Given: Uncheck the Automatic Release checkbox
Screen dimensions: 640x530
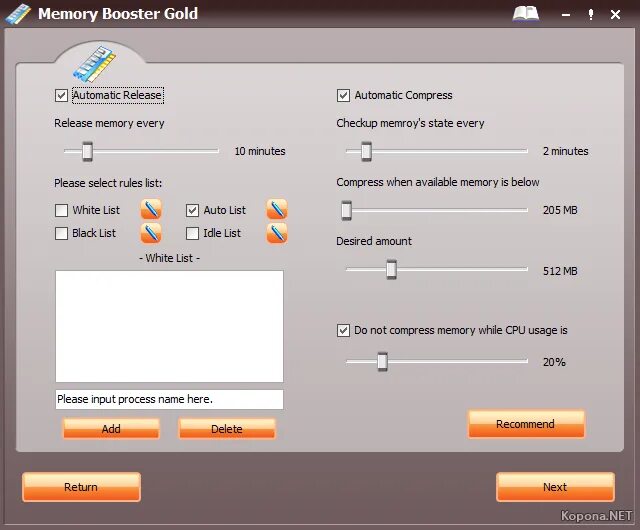Looking at the screenshot, I should pos(61,96).
